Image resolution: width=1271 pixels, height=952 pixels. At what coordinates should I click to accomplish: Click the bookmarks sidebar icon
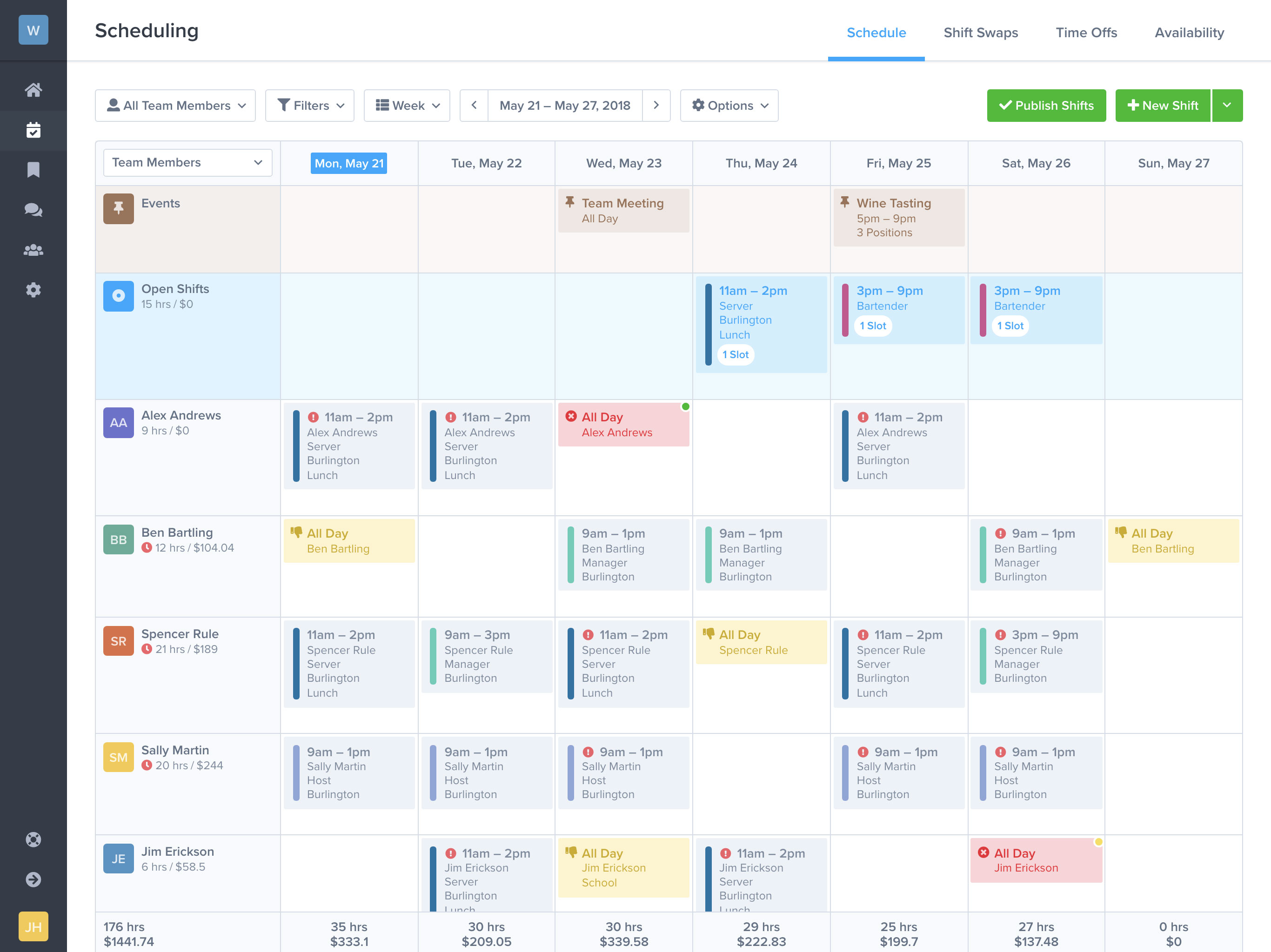pos(33,168)
